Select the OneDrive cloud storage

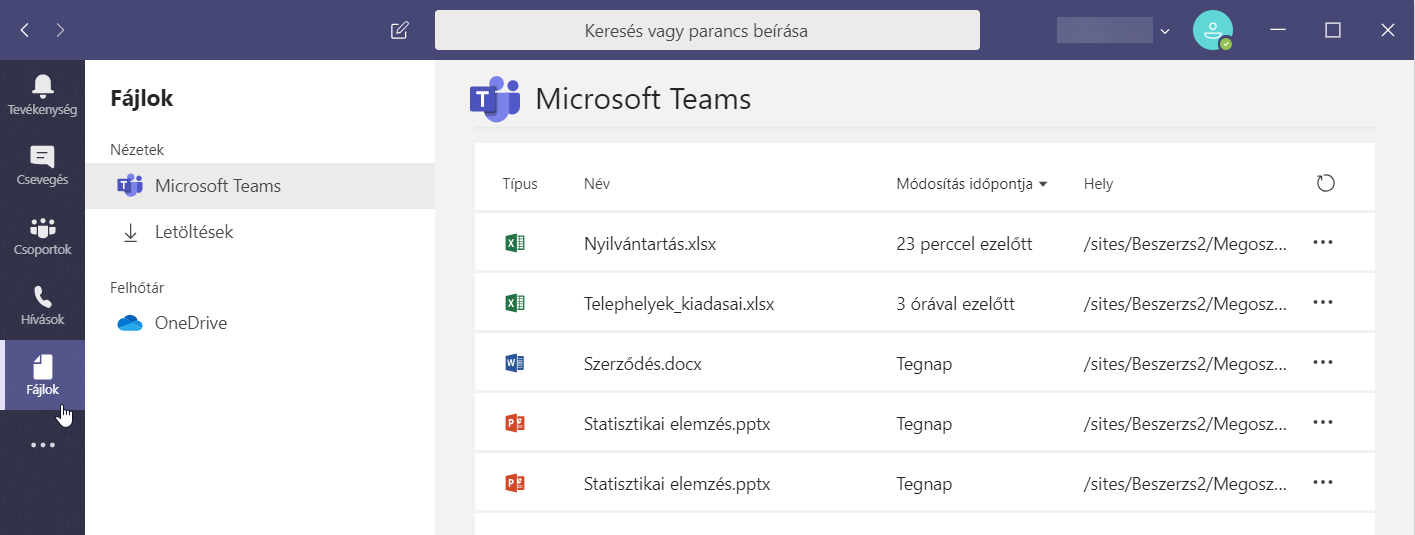click(x=191, y=323)
